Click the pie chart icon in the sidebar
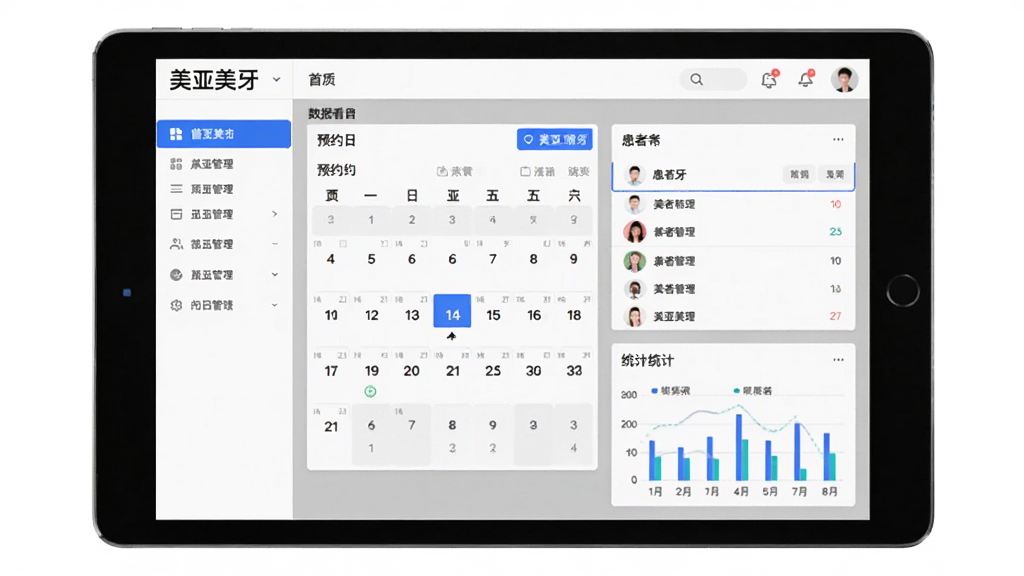The image size is (1024, 576). click(176, 275)
